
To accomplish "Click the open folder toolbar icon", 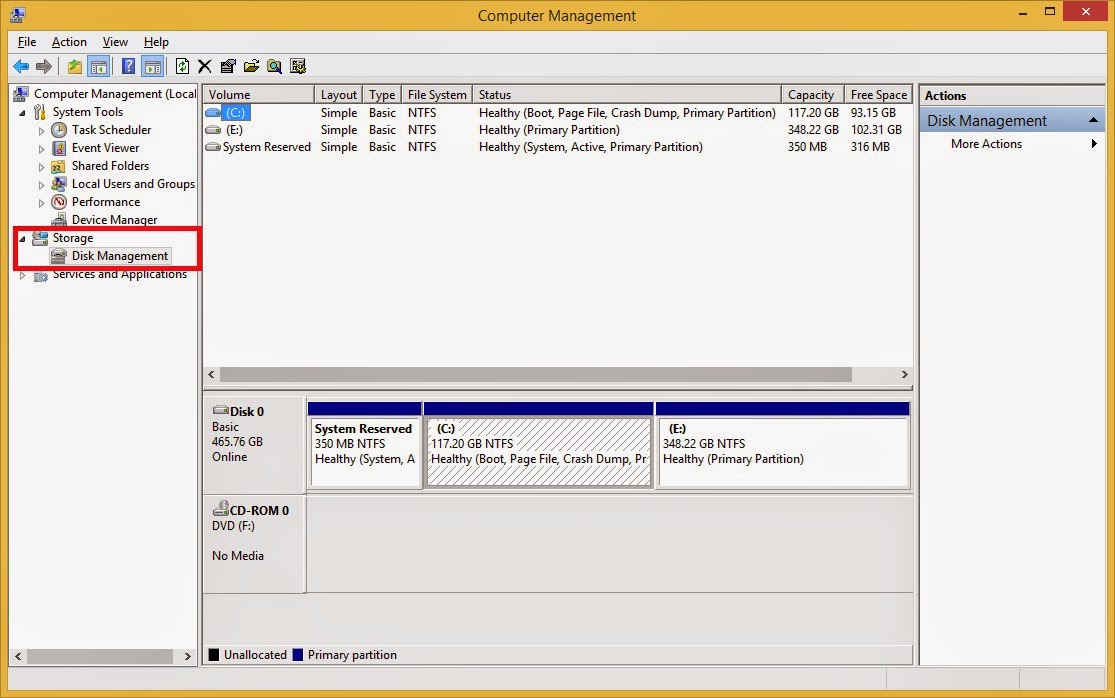I will 251,67.
